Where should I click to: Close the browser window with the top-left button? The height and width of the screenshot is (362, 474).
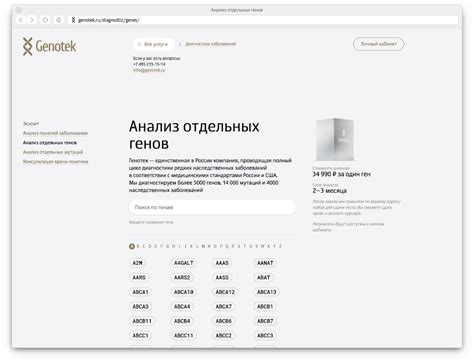(x=18, y=10)
